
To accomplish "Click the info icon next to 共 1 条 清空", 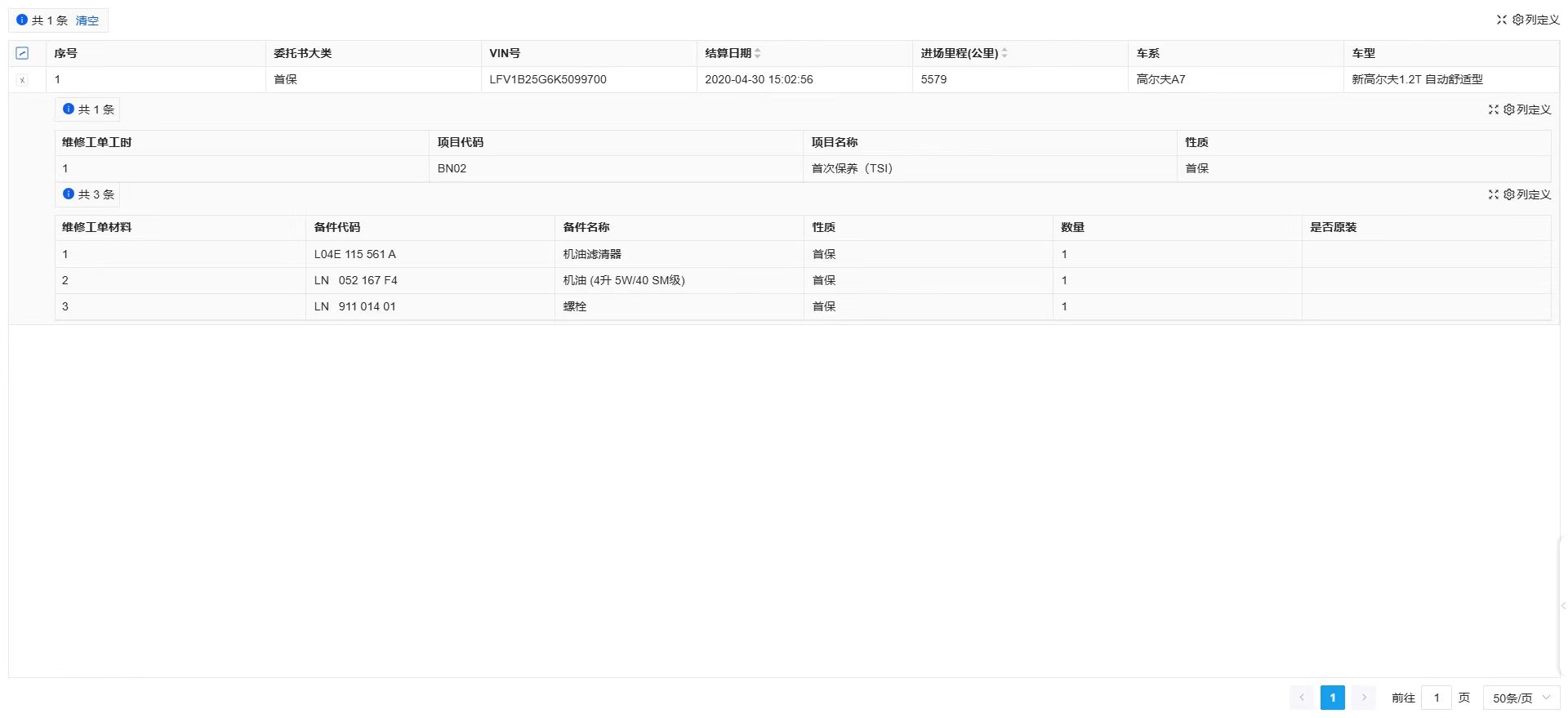I will point(22,20).
